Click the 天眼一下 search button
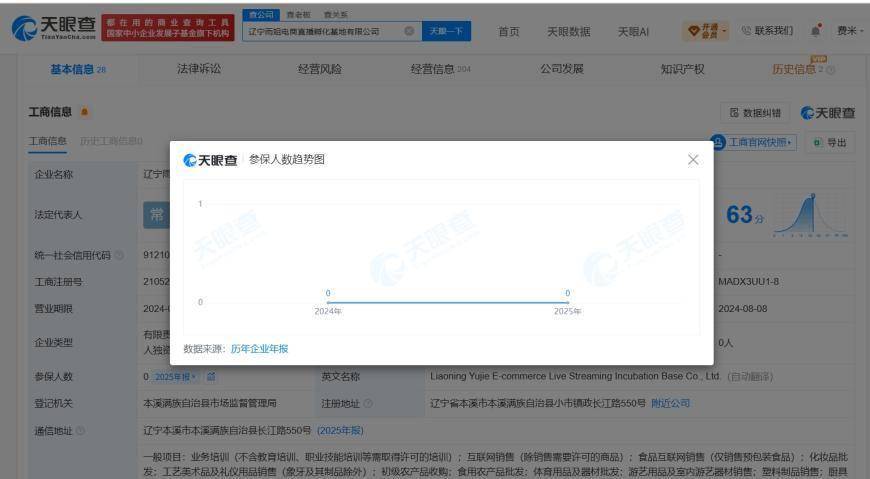 [446, 31]
